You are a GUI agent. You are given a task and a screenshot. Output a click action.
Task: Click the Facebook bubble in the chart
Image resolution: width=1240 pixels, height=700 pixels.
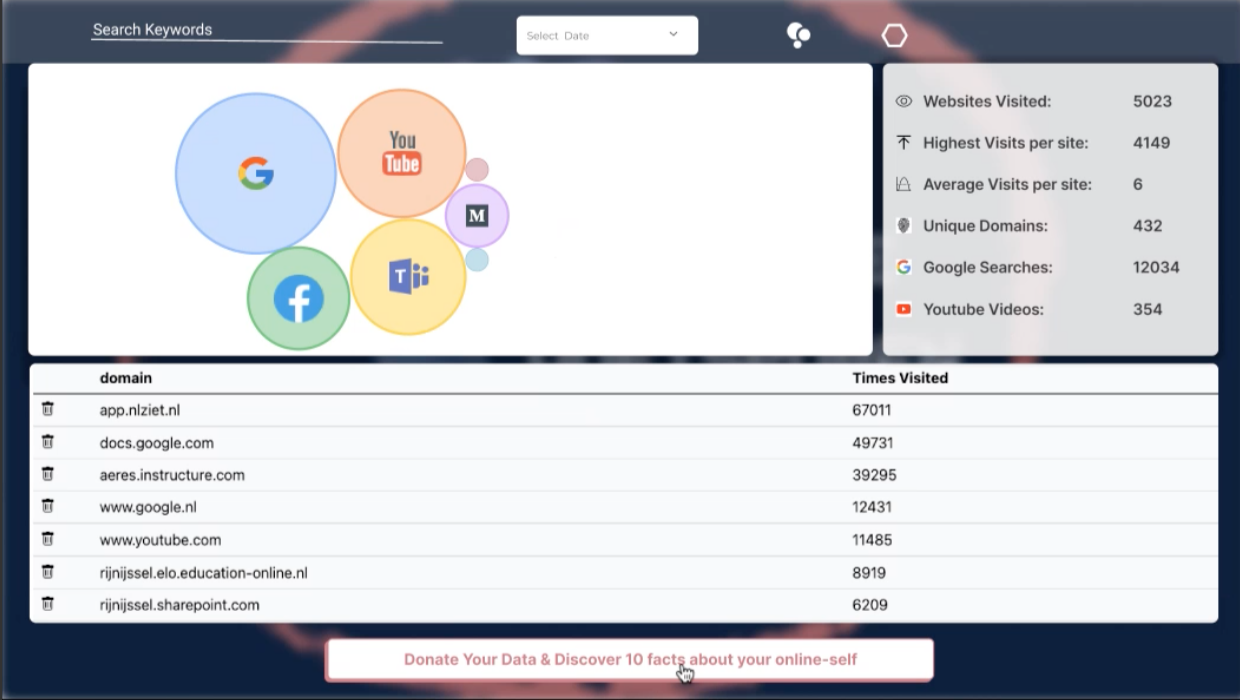[298, 299]
